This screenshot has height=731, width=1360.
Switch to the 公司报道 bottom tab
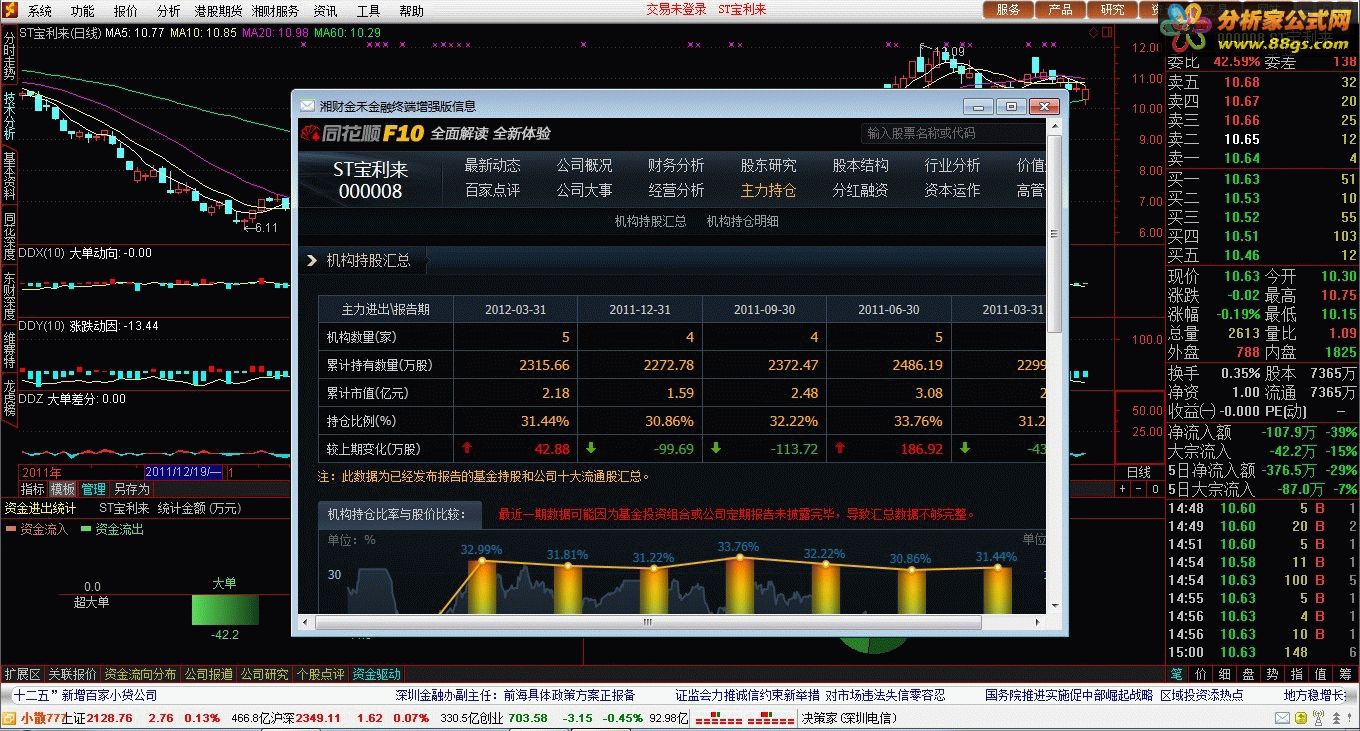click(x=208, y=674)
